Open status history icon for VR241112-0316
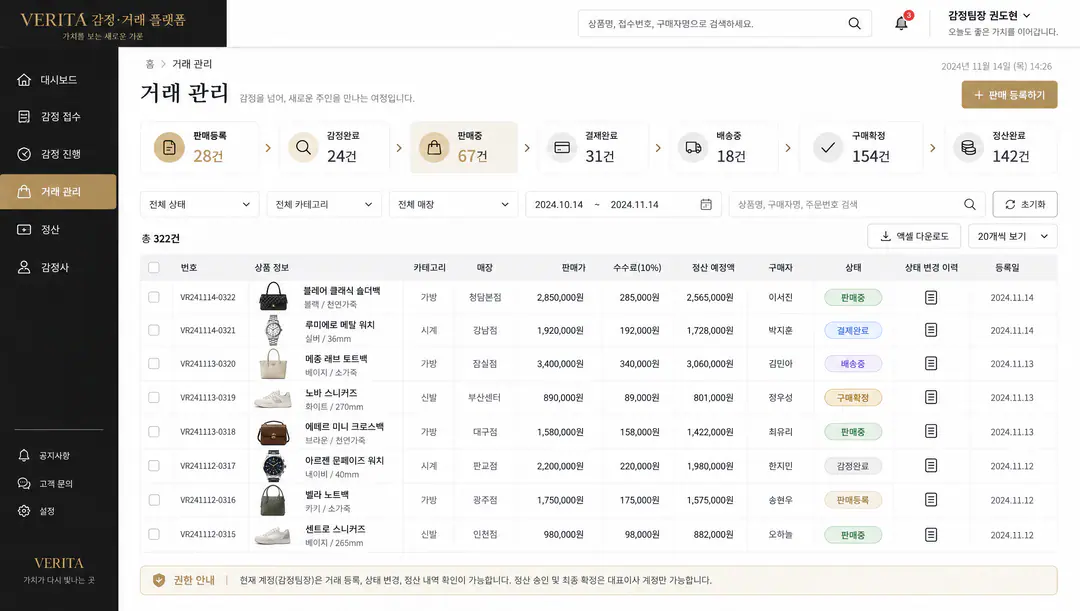 [931, 500]
